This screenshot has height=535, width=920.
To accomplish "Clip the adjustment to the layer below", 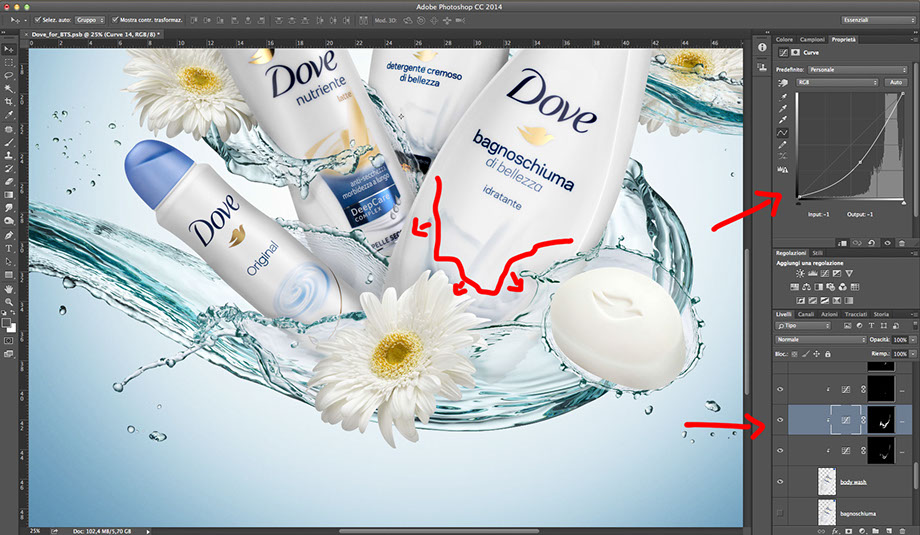I will [843, 243].
